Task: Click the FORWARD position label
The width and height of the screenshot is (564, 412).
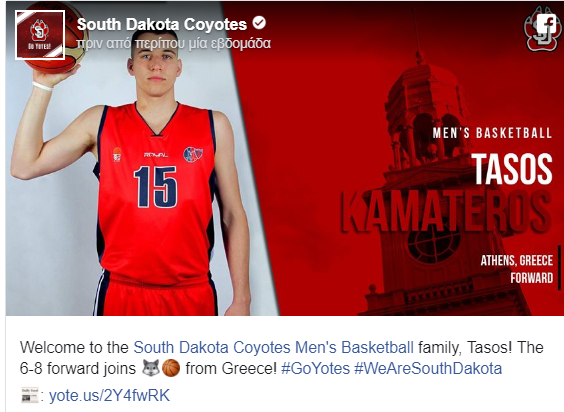Action: click(x=532, y=278)
